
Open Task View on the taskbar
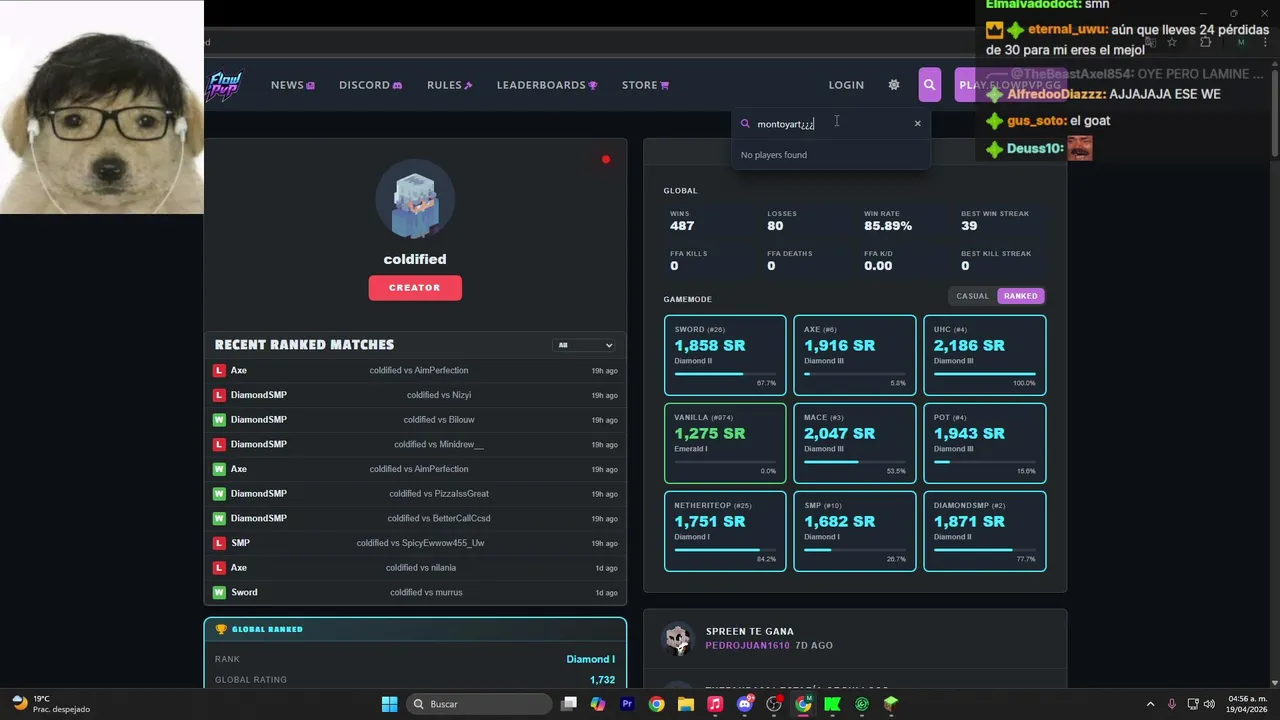(569, 704)
